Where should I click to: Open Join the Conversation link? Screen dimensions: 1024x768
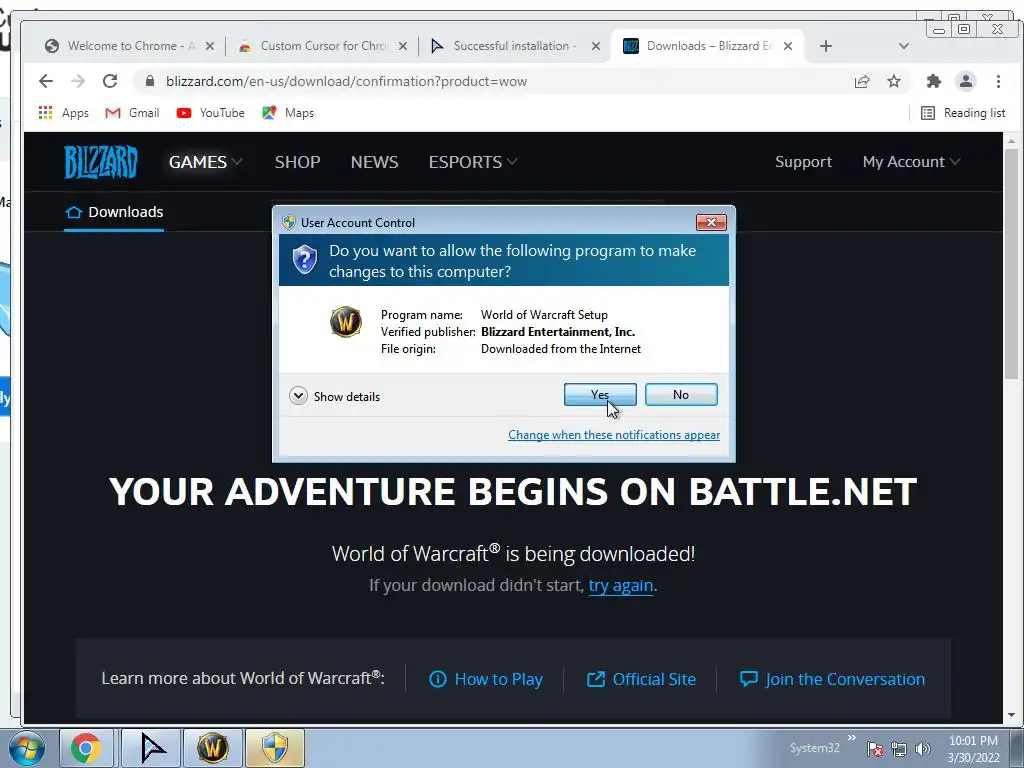tap(832, 679)
